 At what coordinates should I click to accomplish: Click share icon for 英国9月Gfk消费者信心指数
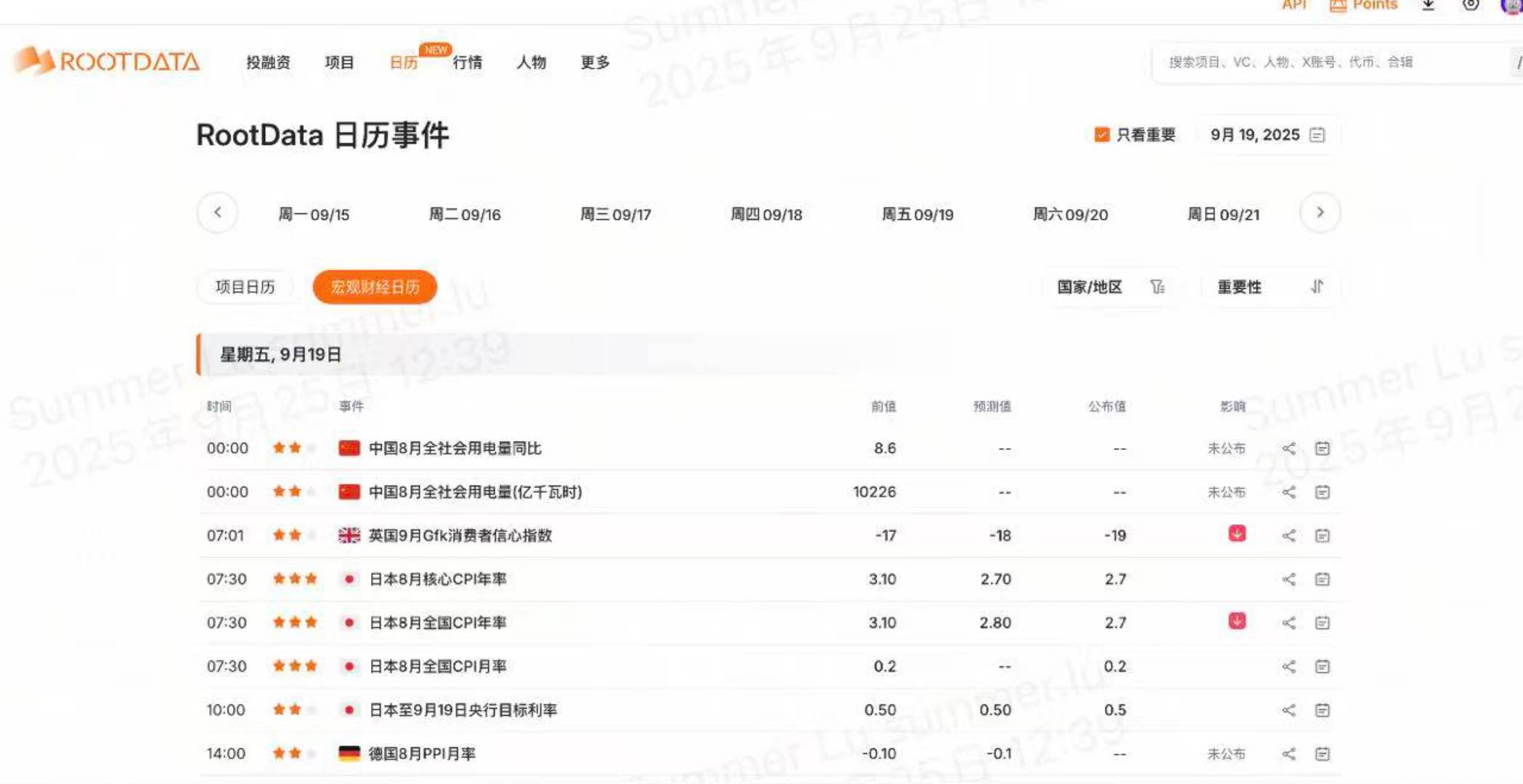pyautogui.click(x=1288, y=536)
